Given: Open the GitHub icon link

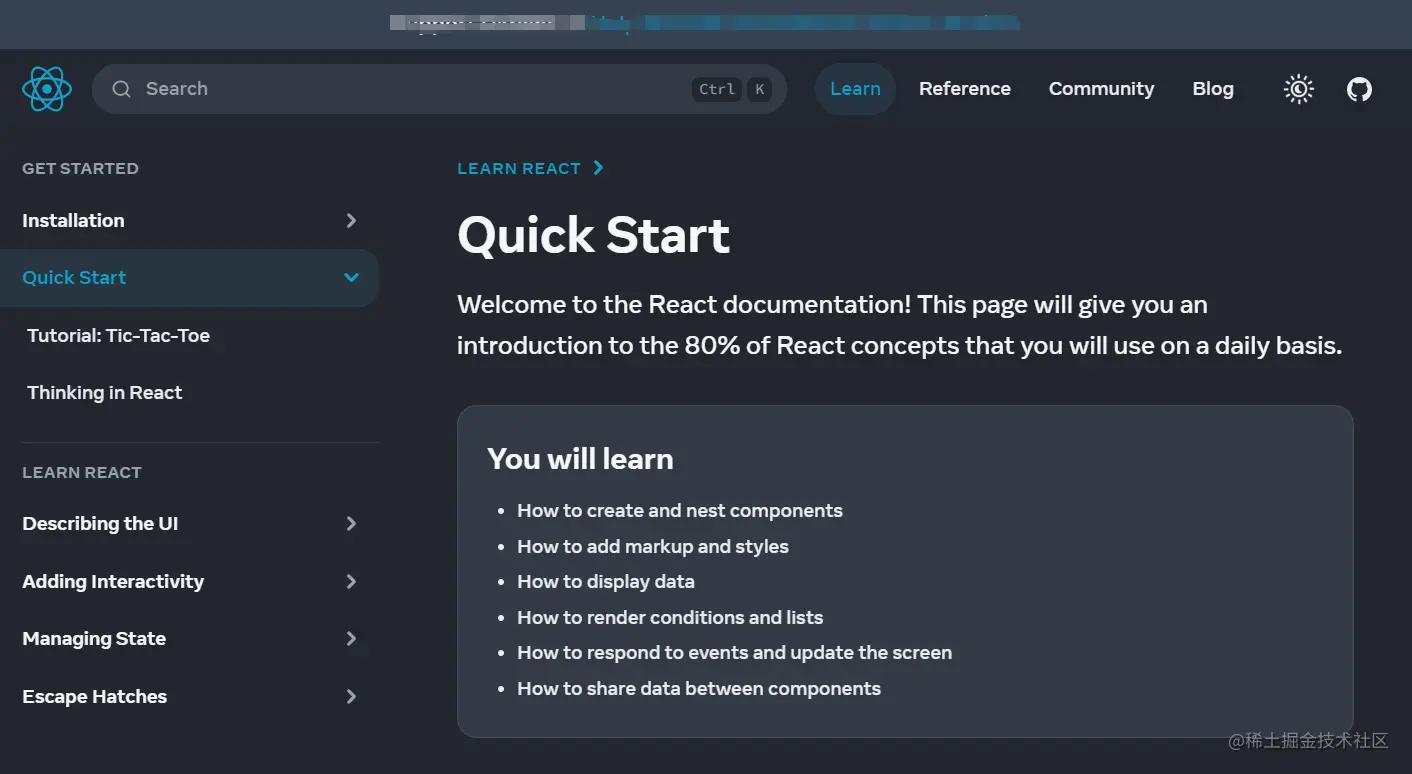Looking at the screenshot, I should coord(1359,89).
